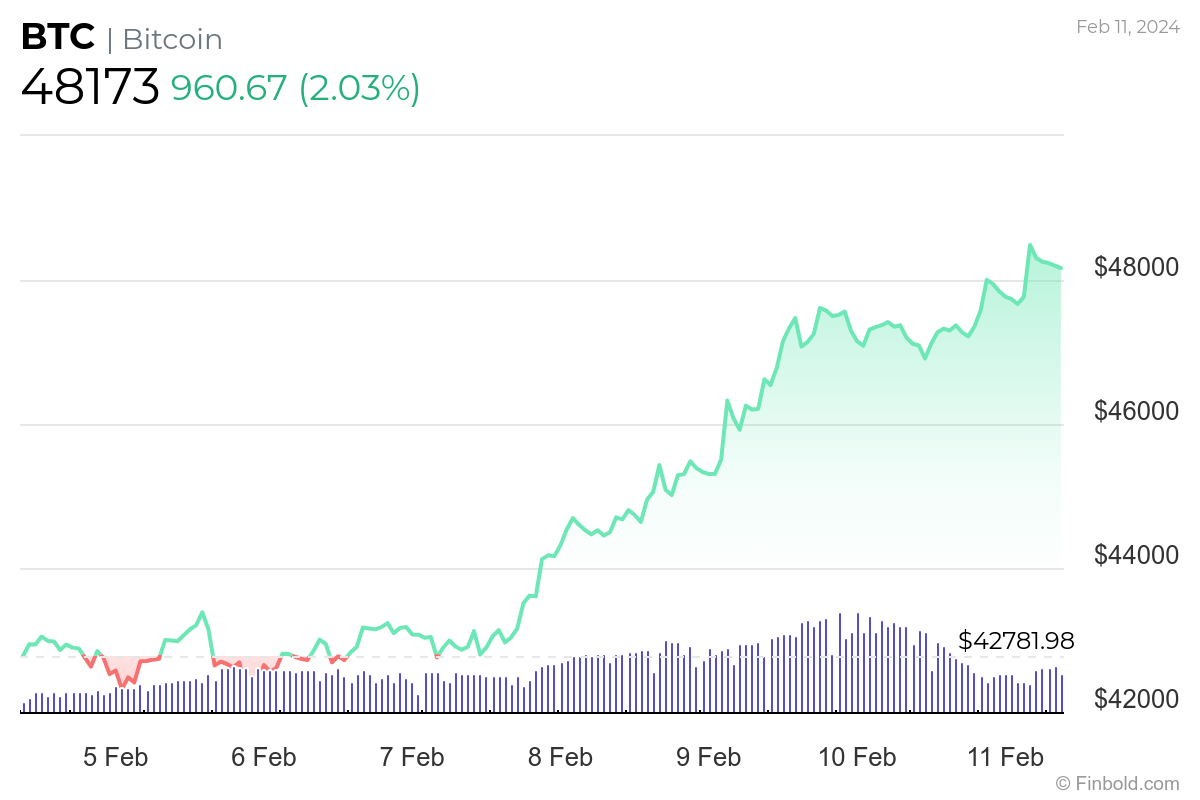The height and width of the screenshot is (800, 1200).
Task: Pick the 10 Feb axis label
Action: pyautogui.click(x=856, y=757)
